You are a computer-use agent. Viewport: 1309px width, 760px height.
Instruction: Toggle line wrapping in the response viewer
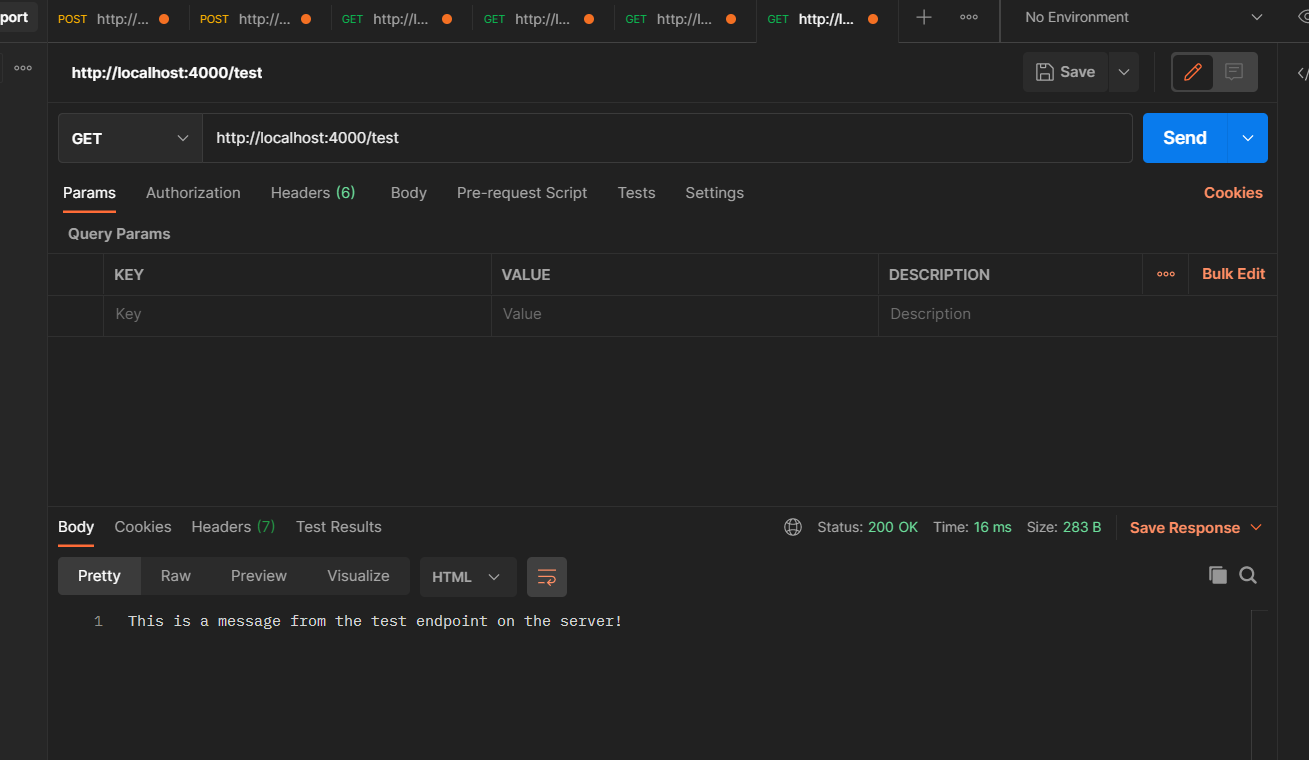point(547,577)
